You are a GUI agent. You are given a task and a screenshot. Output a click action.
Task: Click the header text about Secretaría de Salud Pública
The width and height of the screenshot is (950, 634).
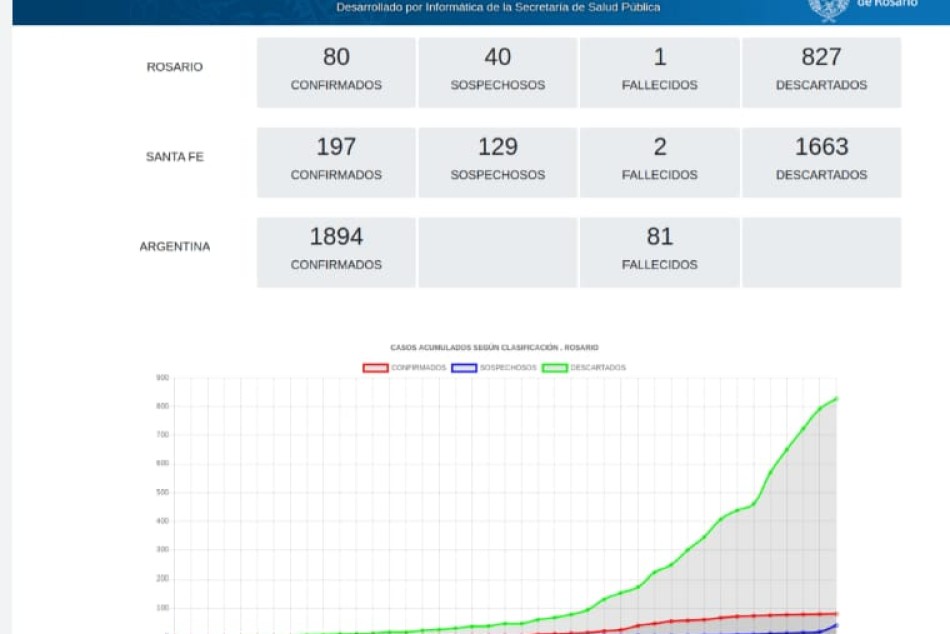pyautogui.click(x=498, y=7)
